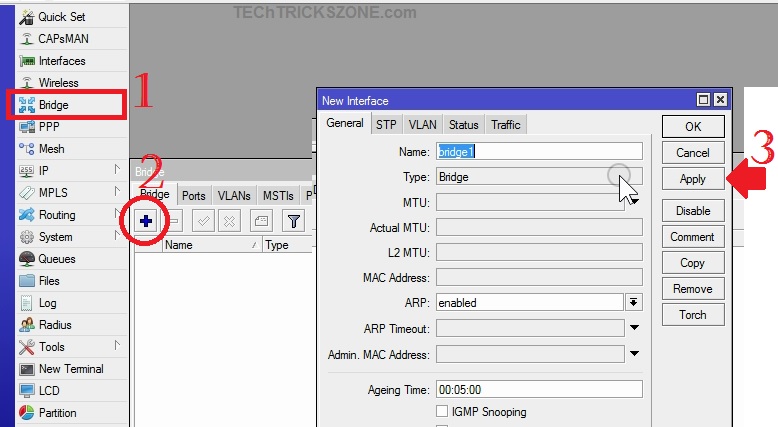Expand the Admin. MAC Address arrow
Image resolution: width=778 pixels, height=427 pixels.
pyautogui.click(x=633, y=354)
